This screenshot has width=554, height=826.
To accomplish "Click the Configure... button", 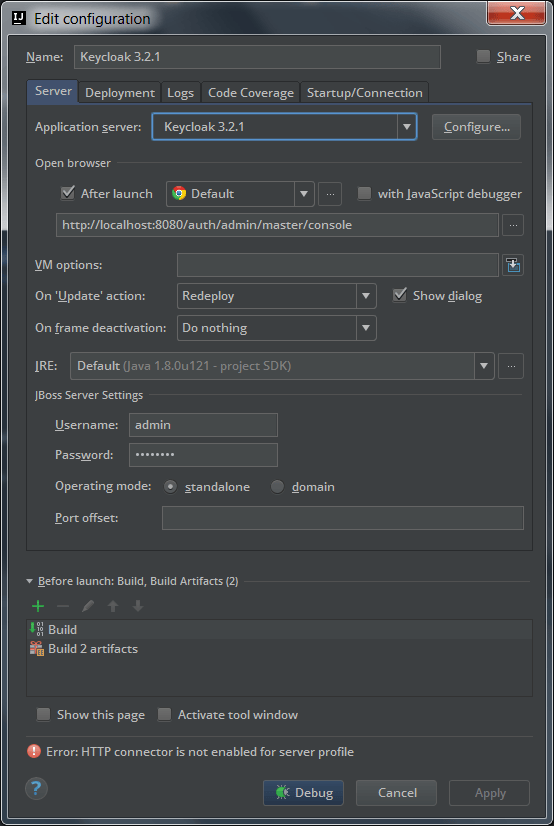I will coord(477,127).
